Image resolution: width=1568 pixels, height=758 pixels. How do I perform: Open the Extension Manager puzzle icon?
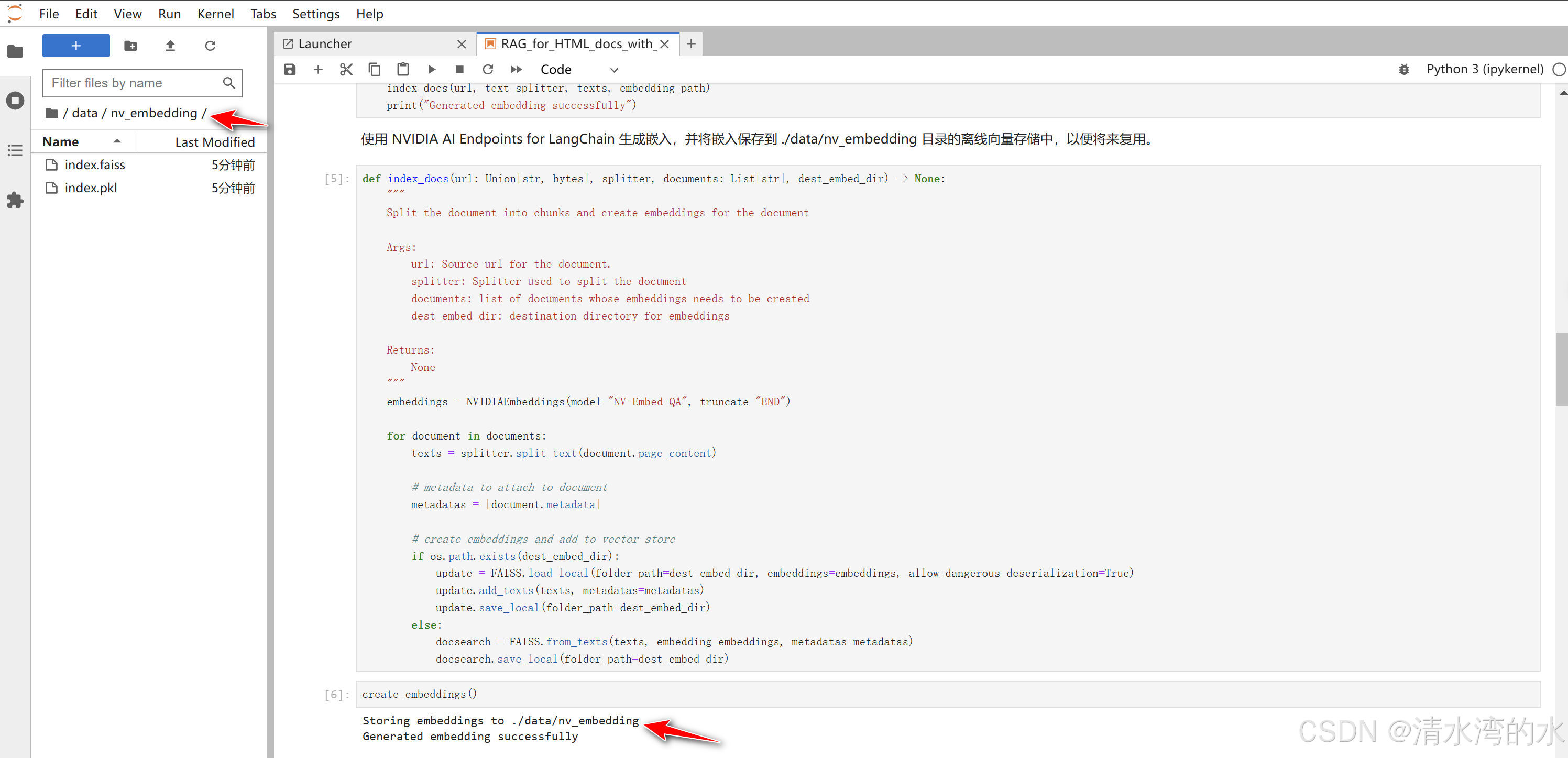[x=15, y=200]
